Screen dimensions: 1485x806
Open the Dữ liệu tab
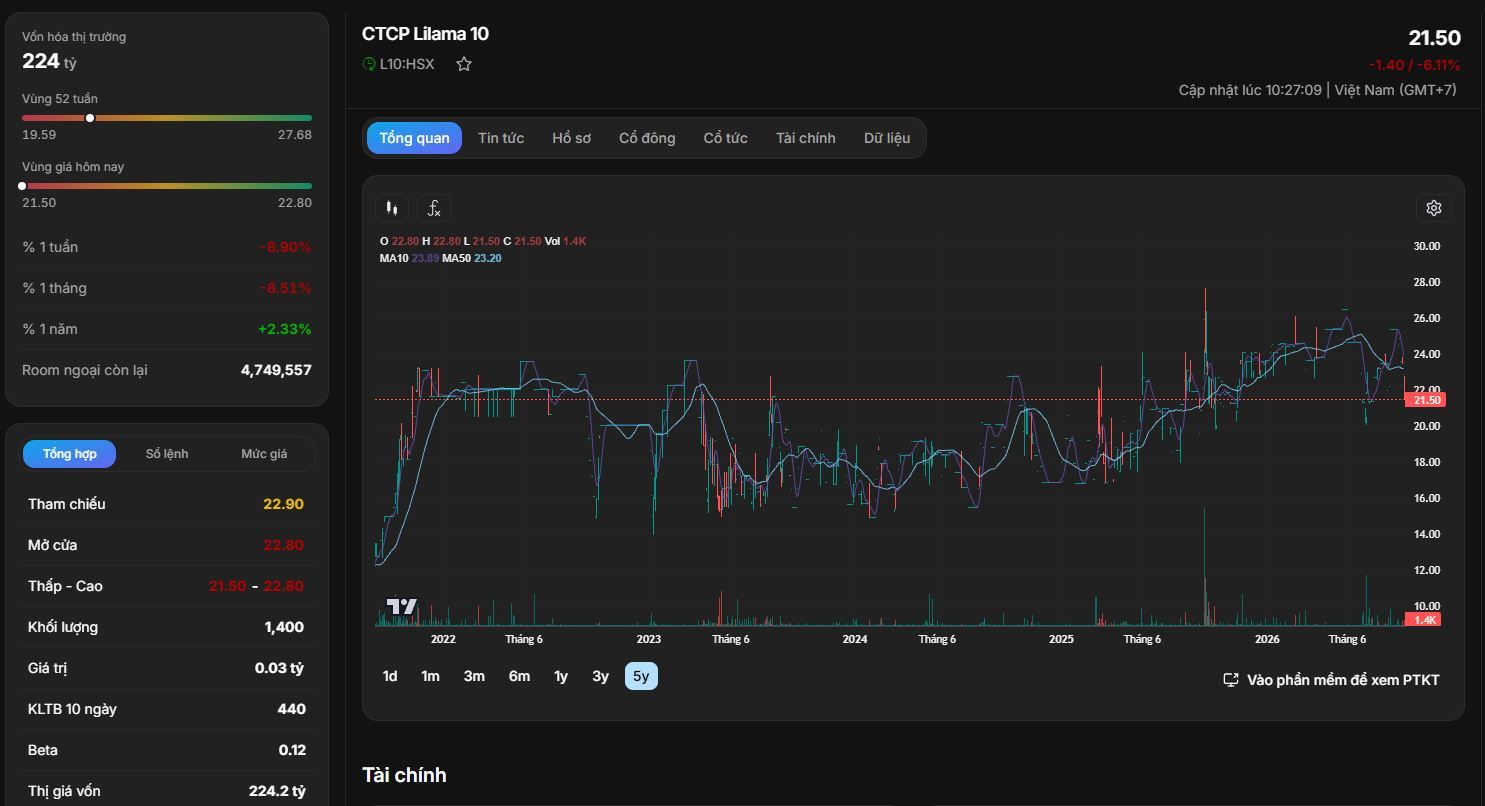887,138
